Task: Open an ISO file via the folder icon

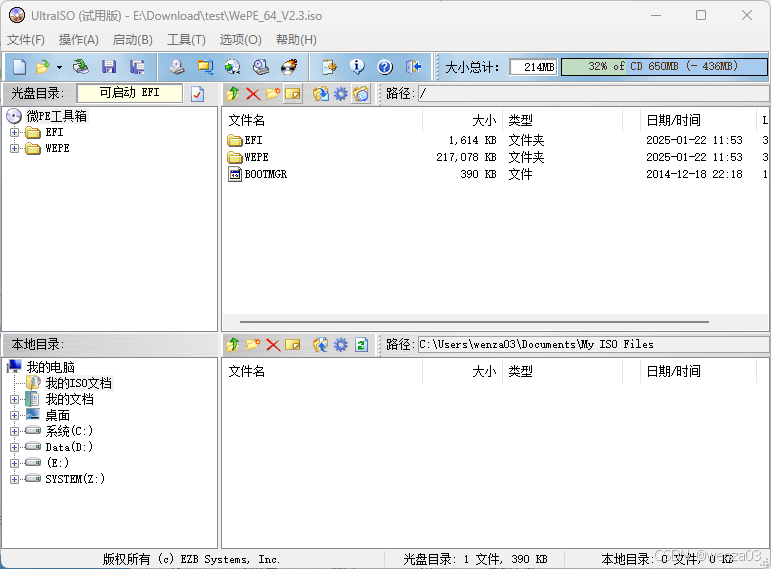Action: click(43, 67)
